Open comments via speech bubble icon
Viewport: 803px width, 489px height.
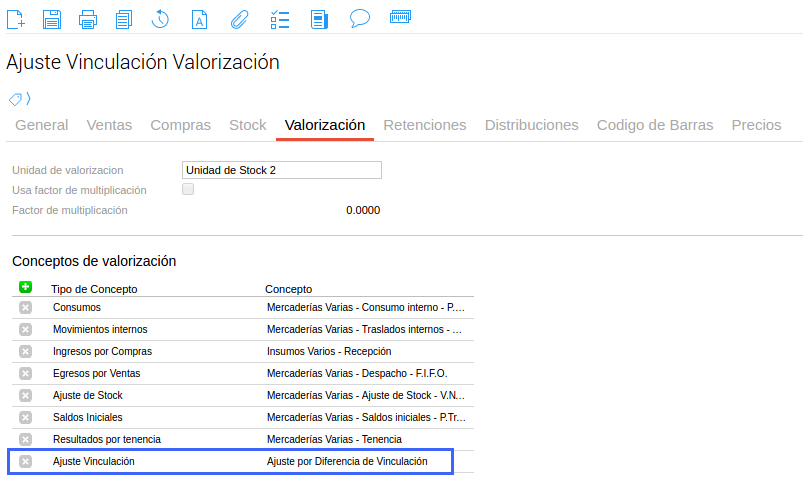360,18
